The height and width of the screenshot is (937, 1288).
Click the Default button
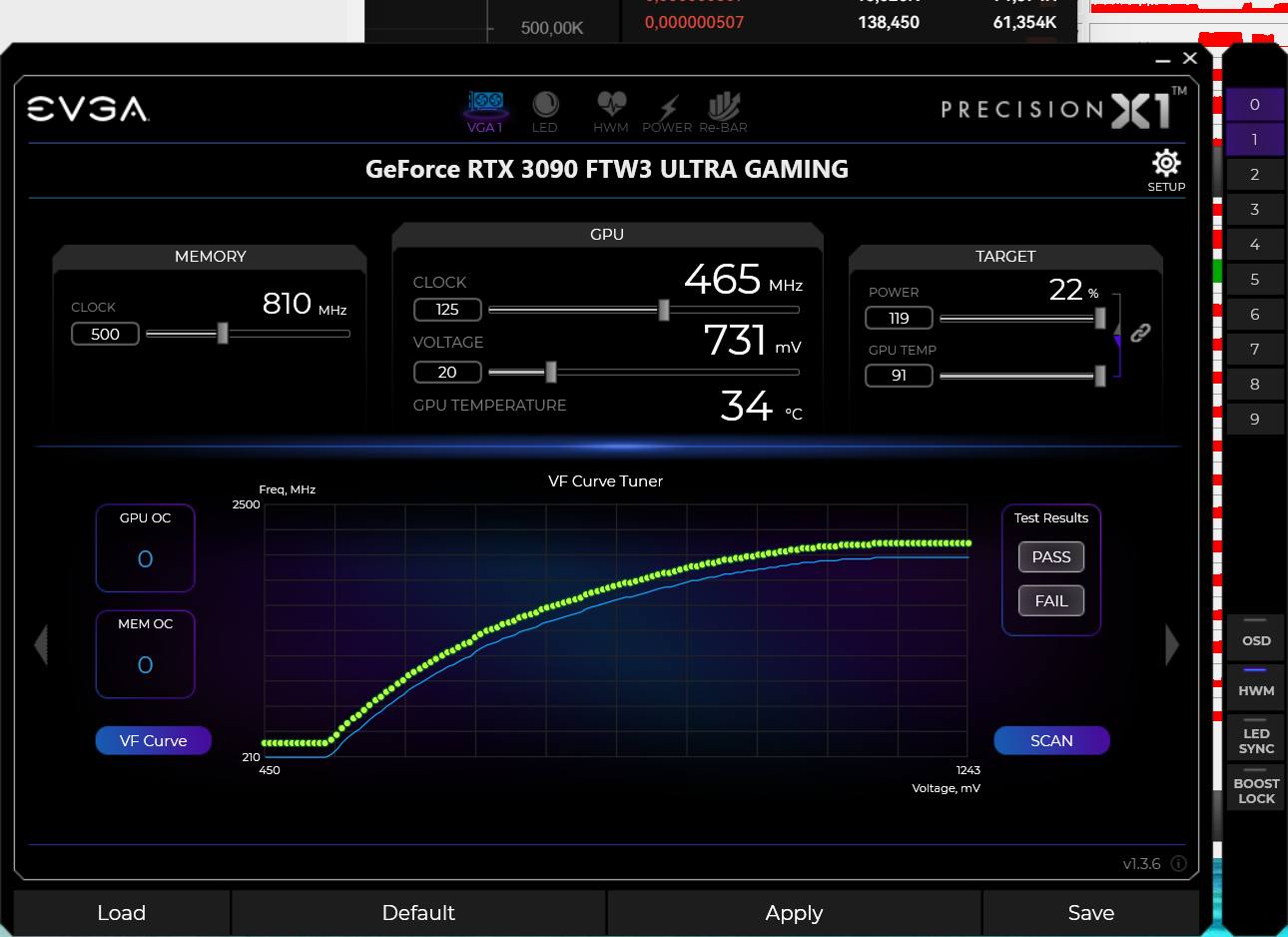pyautogui.click(x=418, y=913)
